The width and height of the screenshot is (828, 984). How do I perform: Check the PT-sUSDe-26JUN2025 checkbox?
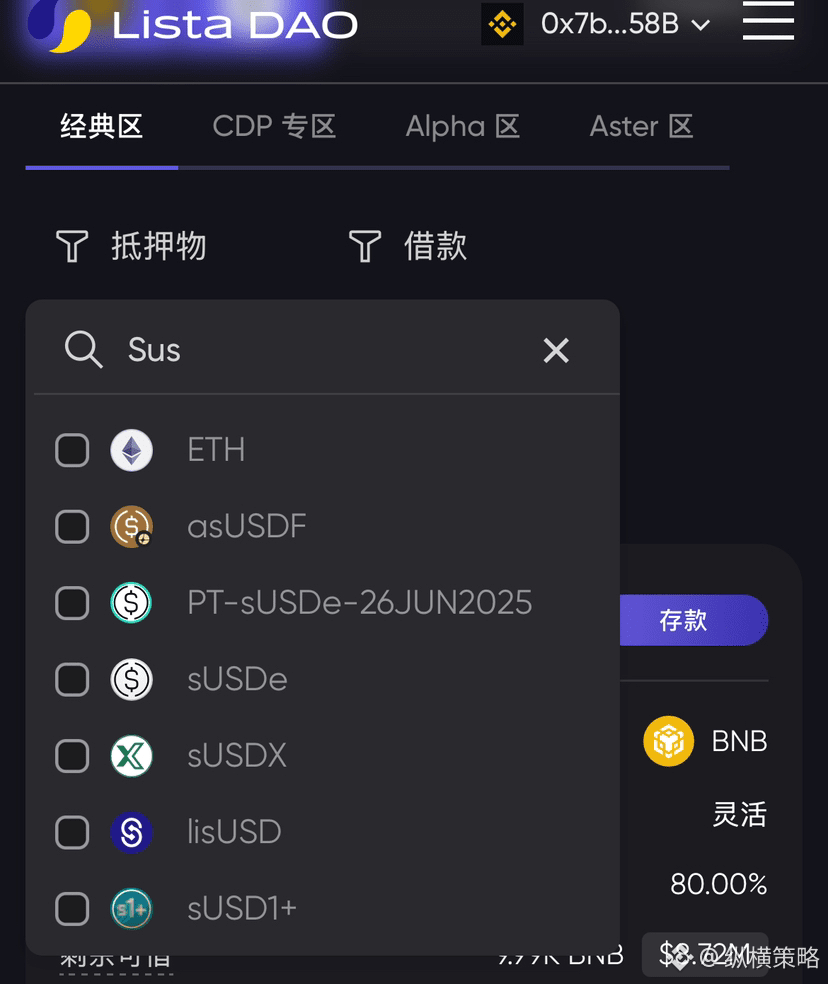pos(72,603)
